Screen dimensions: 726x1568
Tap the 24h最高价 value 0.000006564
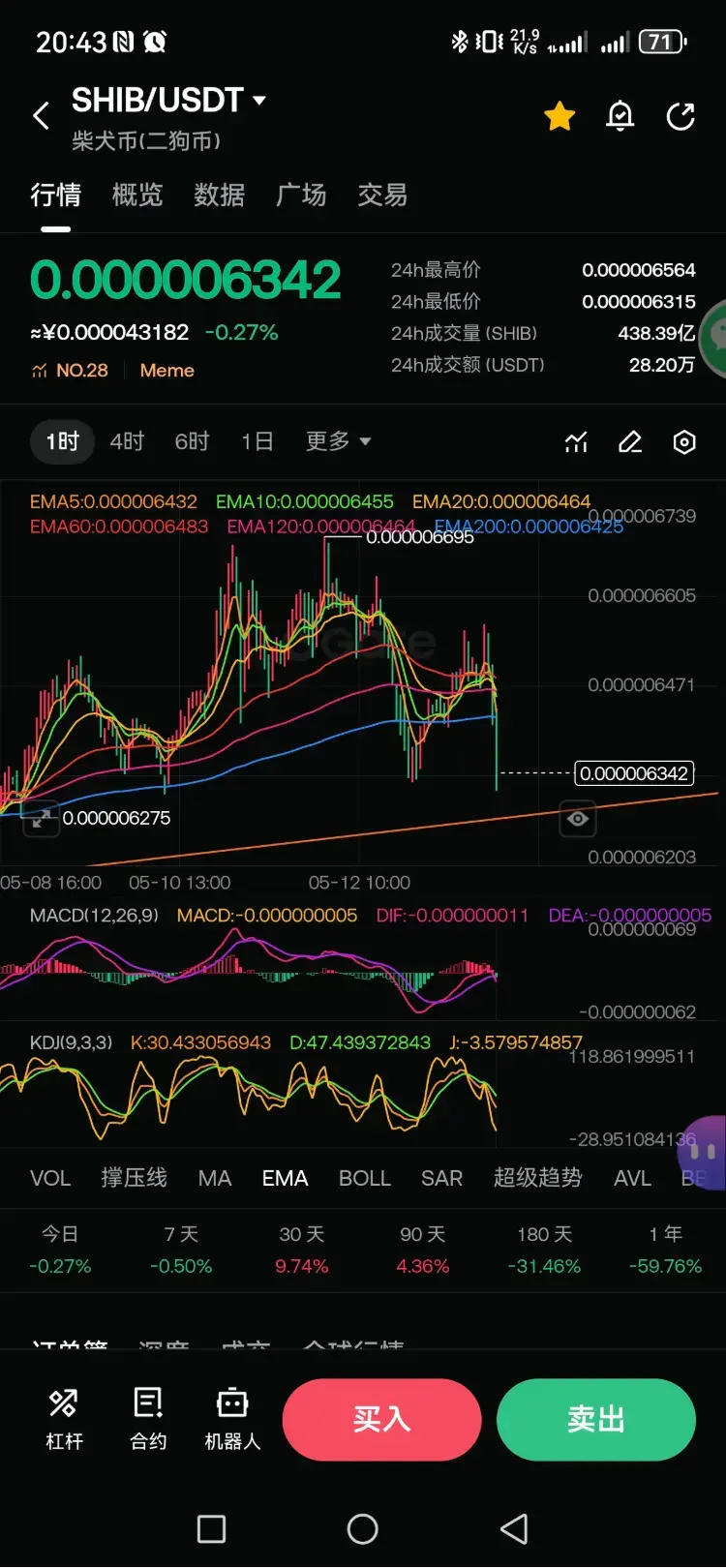(x=638, y=270)
